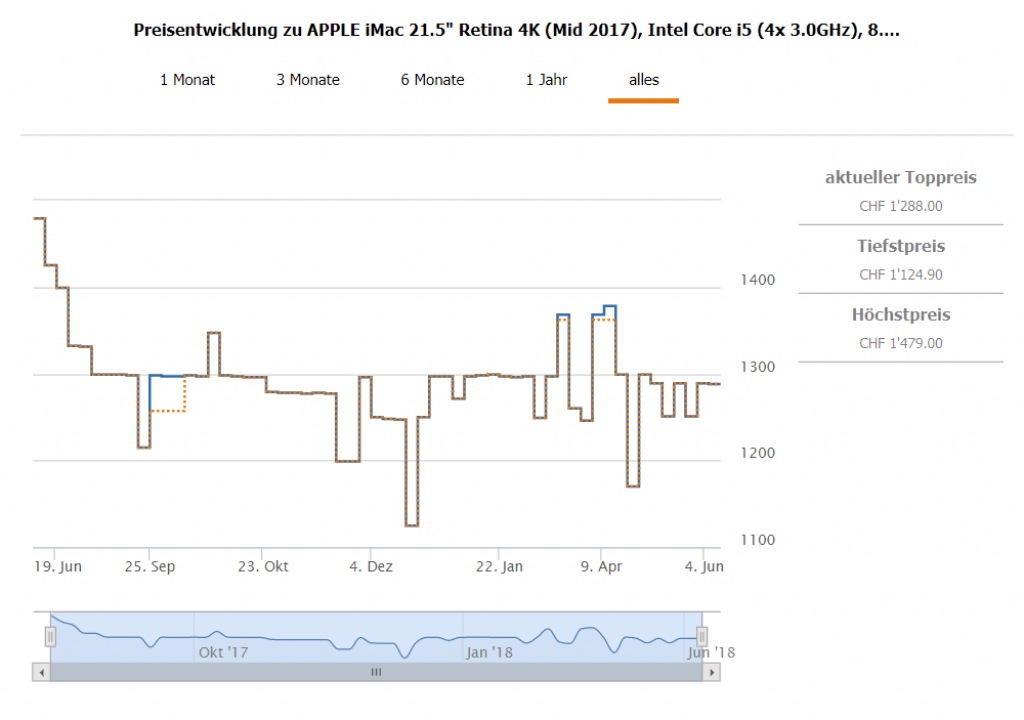Click the "Jan '18" navigator label
The image size is (1024, 720).
(489, 652)
